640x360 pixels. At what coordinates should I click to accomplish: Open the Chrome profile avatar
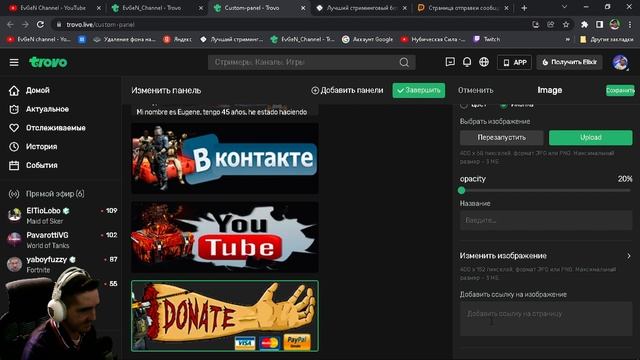pyautogui.click(x=615, y=24)
